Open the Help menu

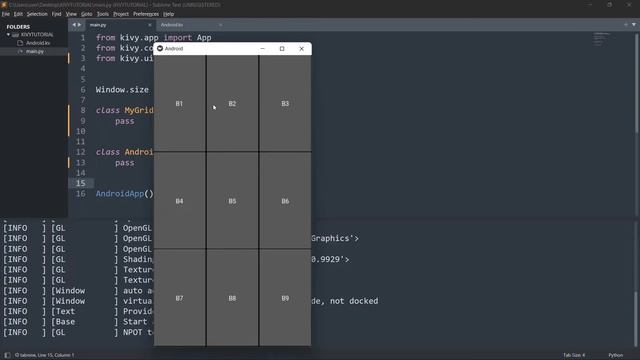pyautogui.click(x=169, y=14)
